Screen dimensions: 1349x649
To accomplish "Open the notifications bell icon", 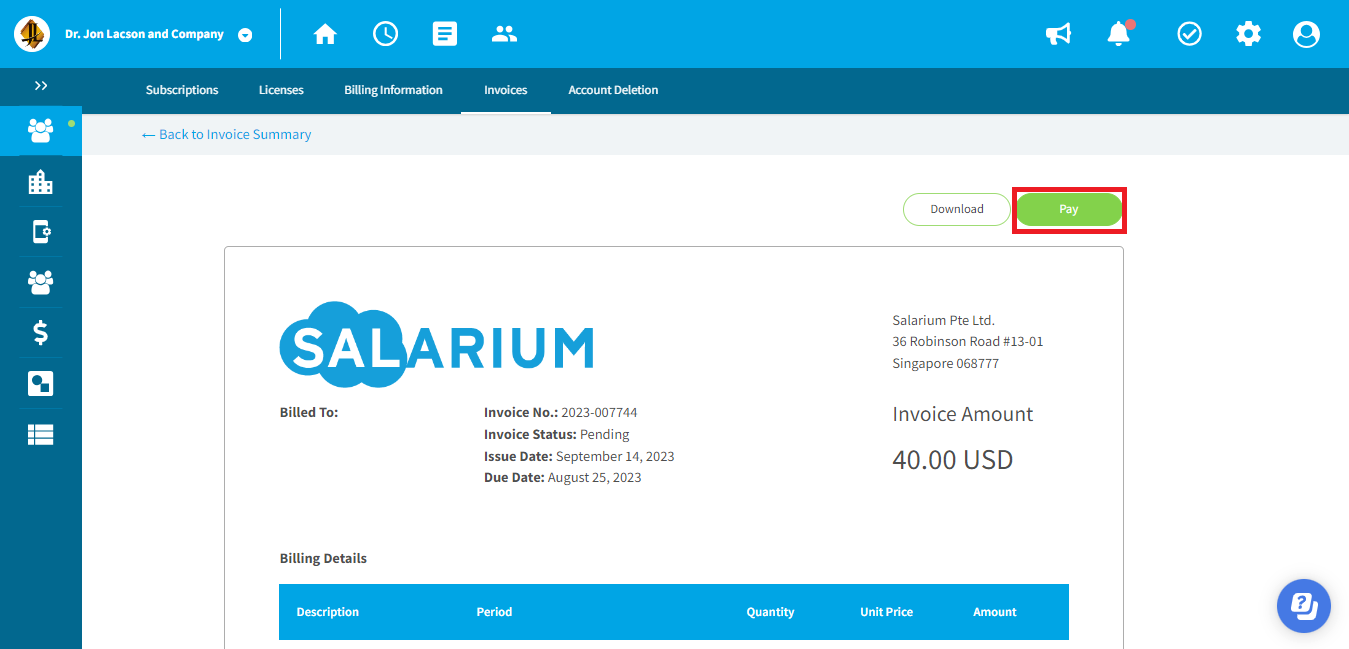I will [1119, 34].
